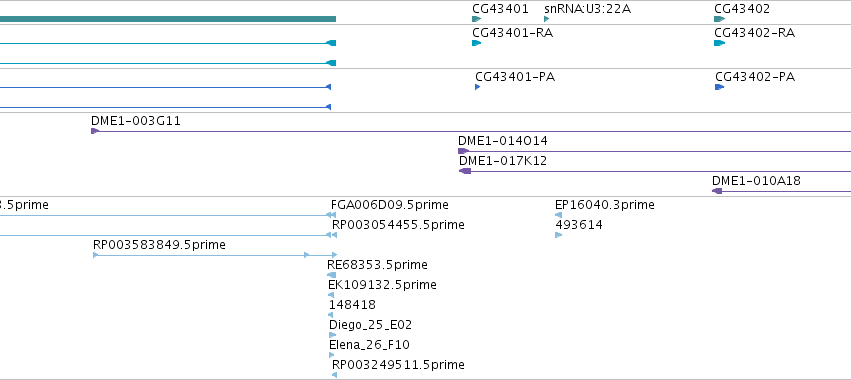Click the snRNA:U3:22A gene marker

(547, 19)
